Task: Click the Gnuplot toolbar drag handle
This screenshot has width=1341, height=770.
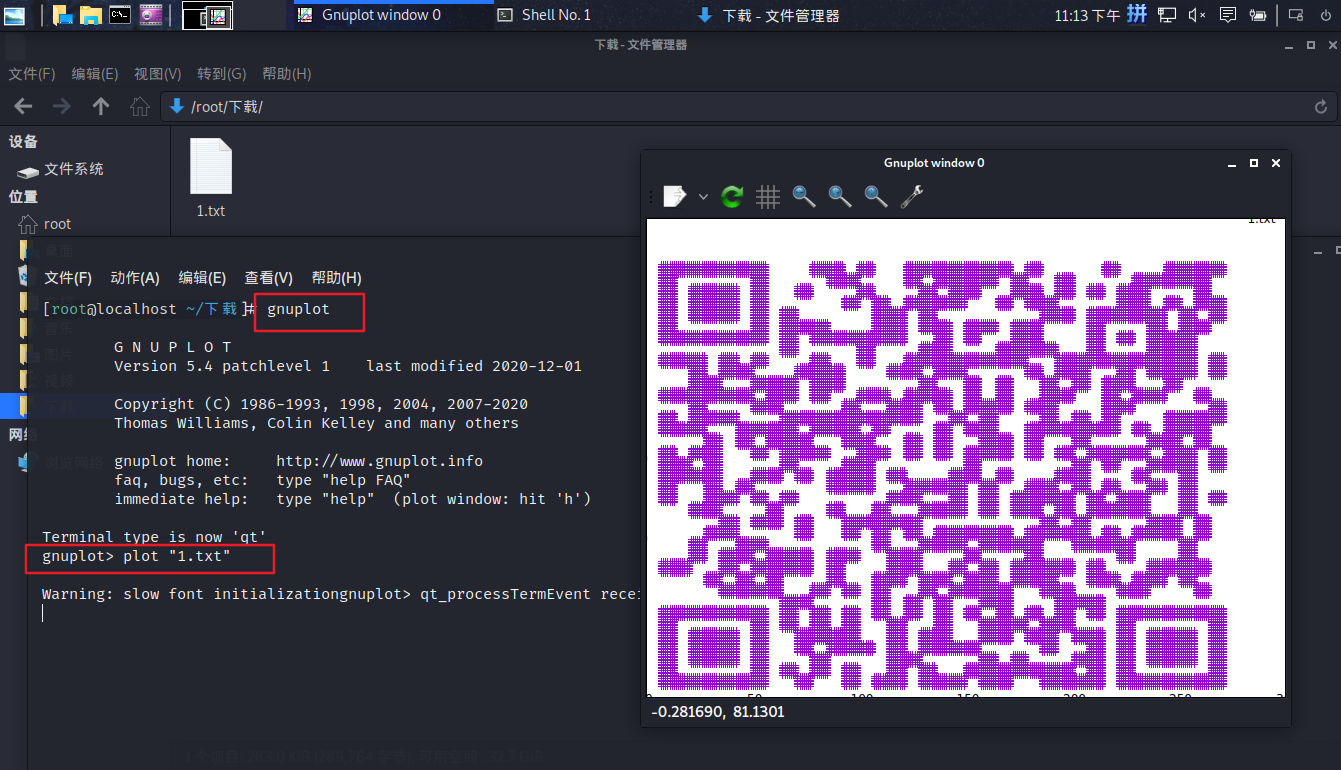Action: (652, 197)
